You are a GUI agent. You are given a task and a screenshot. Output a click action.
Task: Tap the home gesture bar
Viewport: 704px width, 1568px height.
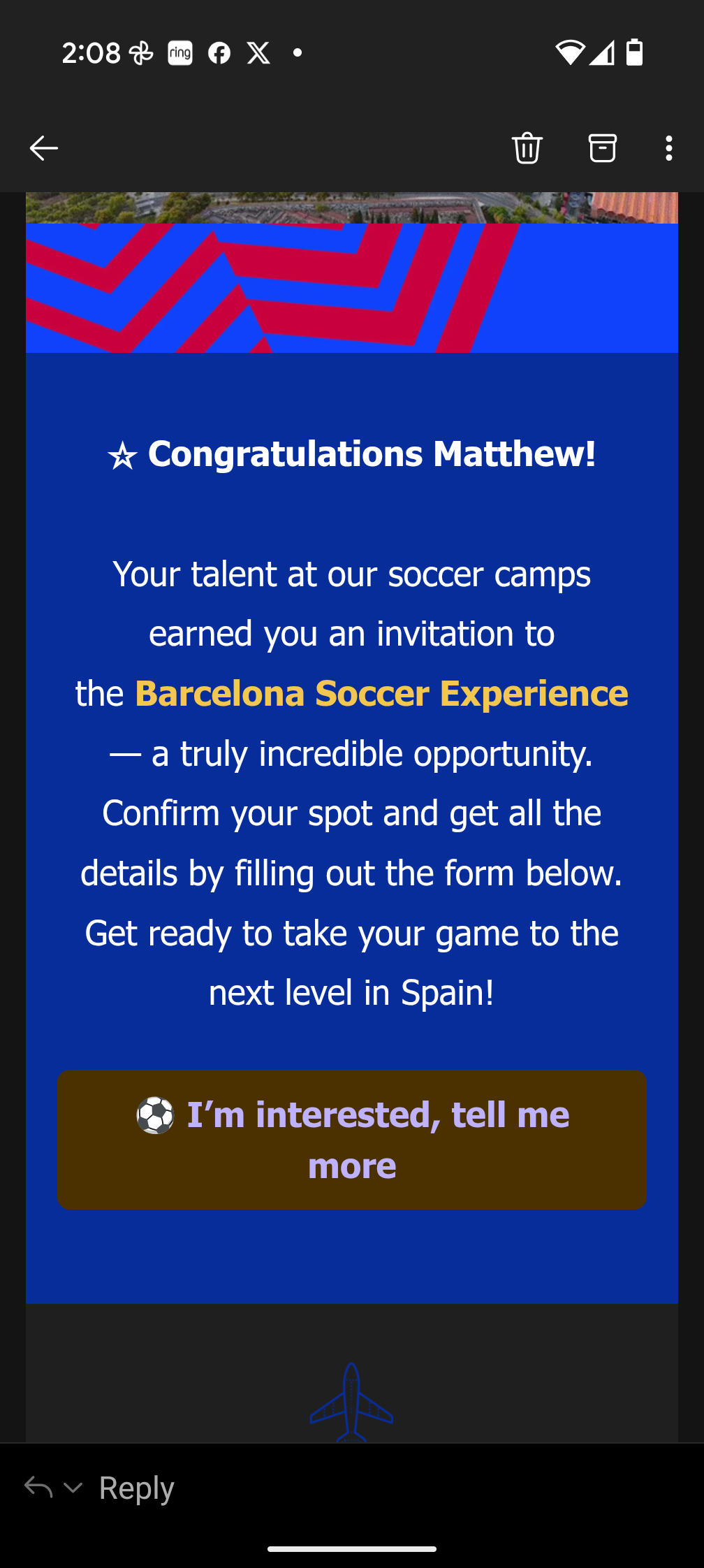351,1548
